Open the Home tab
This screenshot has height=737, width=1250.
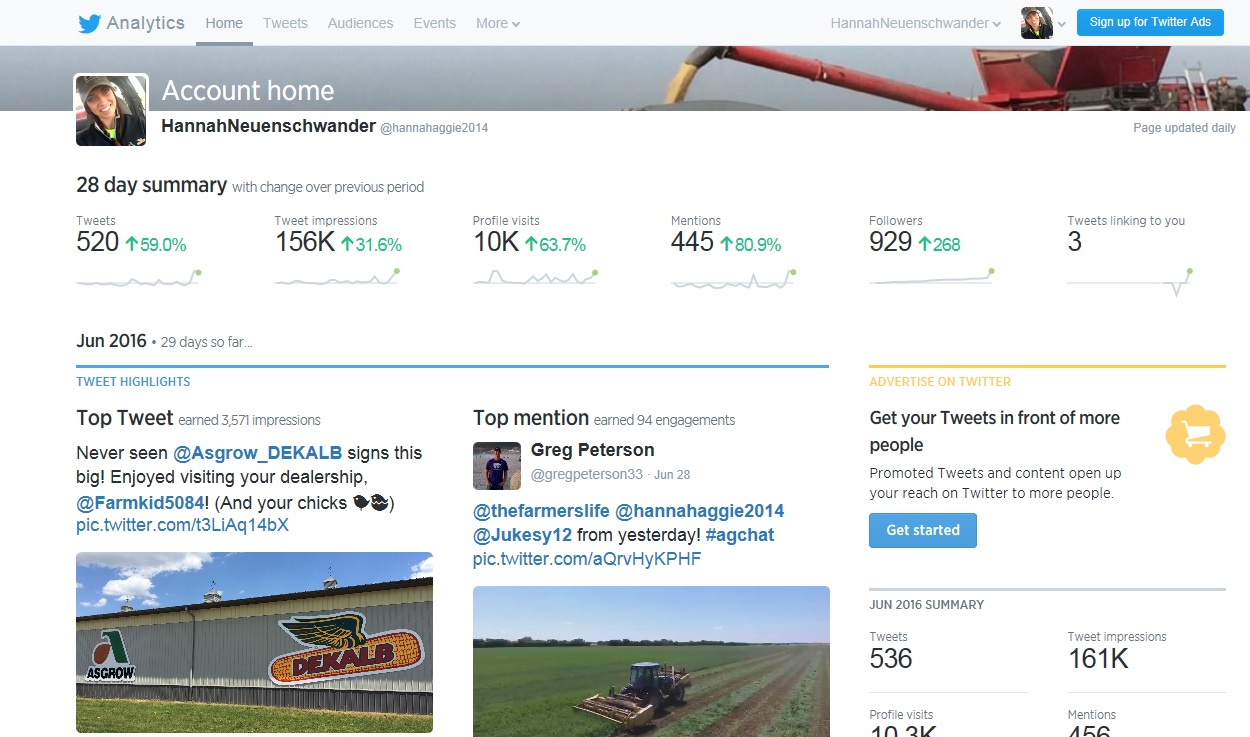coord(224,23)
